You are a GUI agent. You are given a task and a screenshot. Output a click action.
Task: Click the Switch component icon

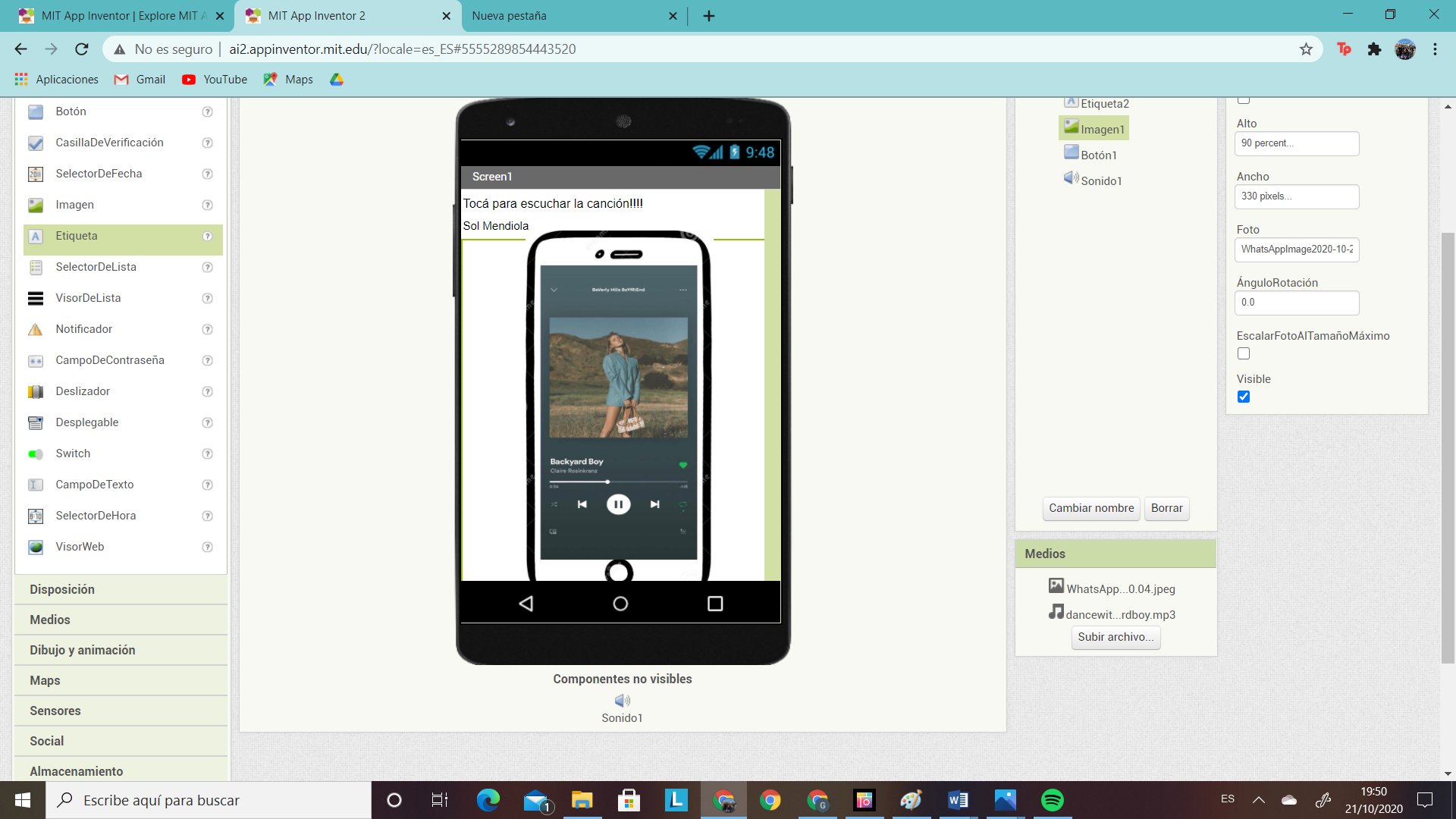tap(36, 453)
